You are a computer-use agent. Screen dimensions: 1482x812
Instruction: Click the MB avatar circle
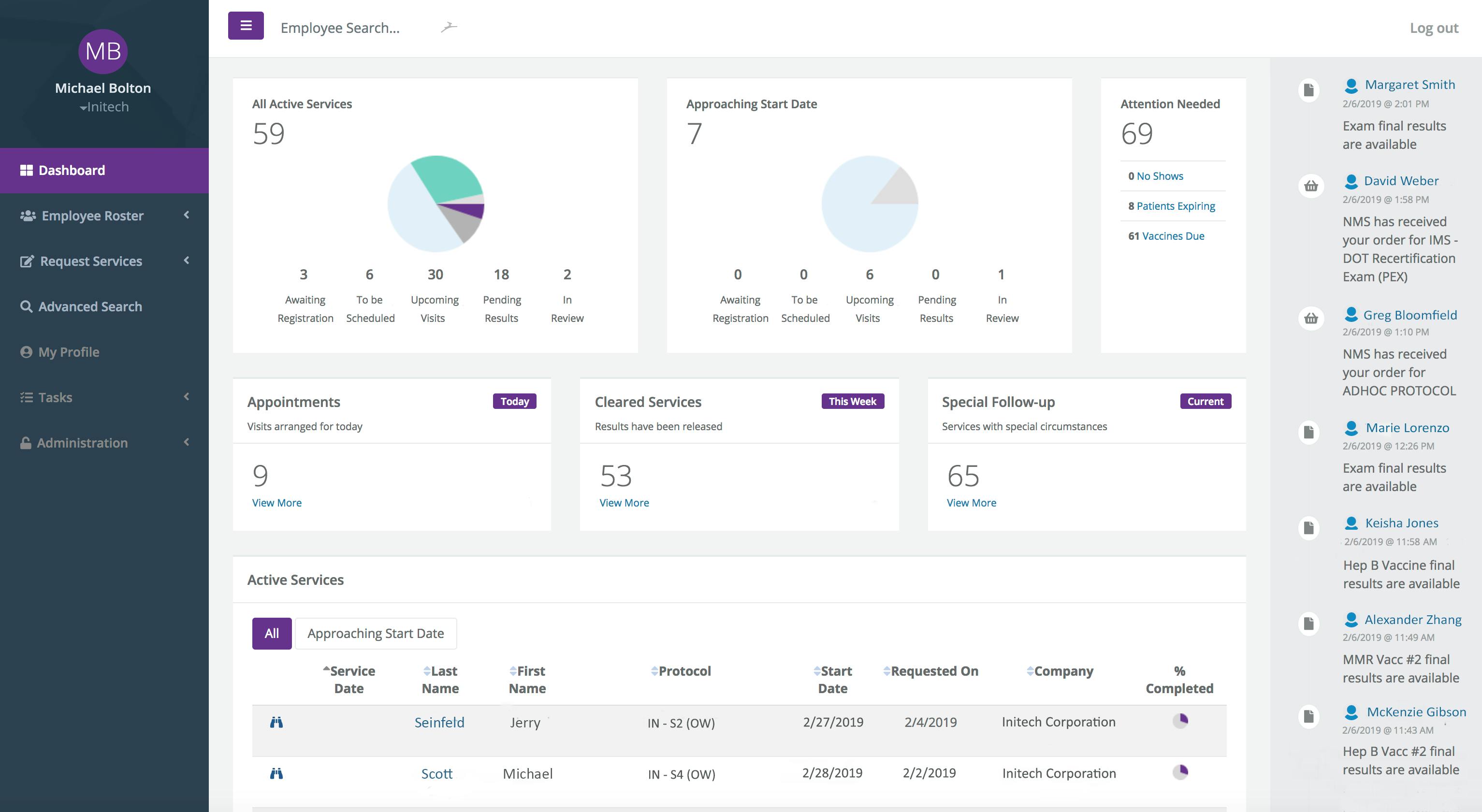click(x=103, y=52)
